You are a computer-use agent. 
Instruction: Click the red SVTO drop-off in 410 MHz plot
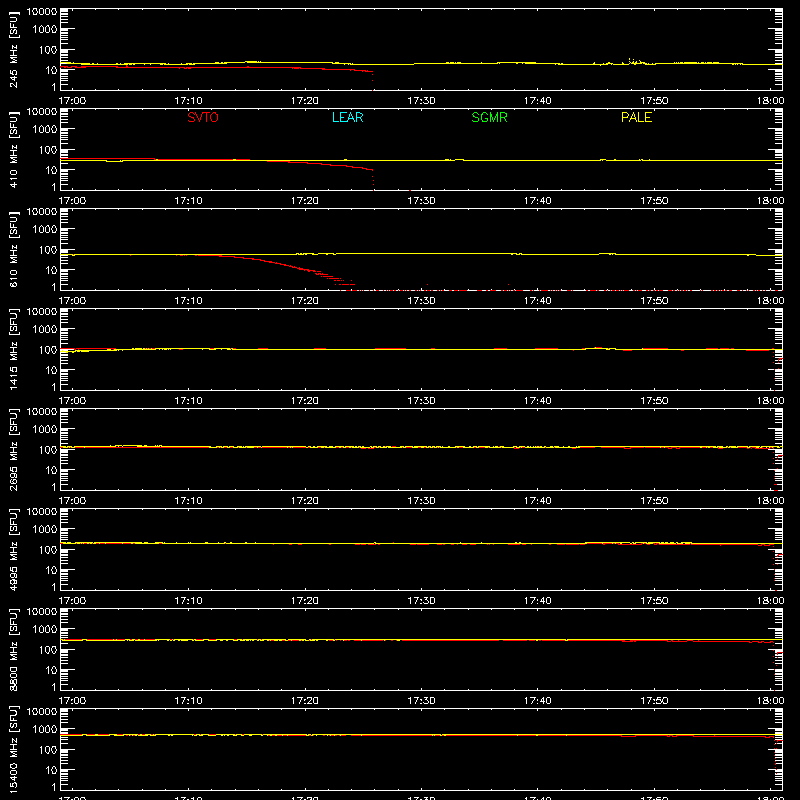372,179
